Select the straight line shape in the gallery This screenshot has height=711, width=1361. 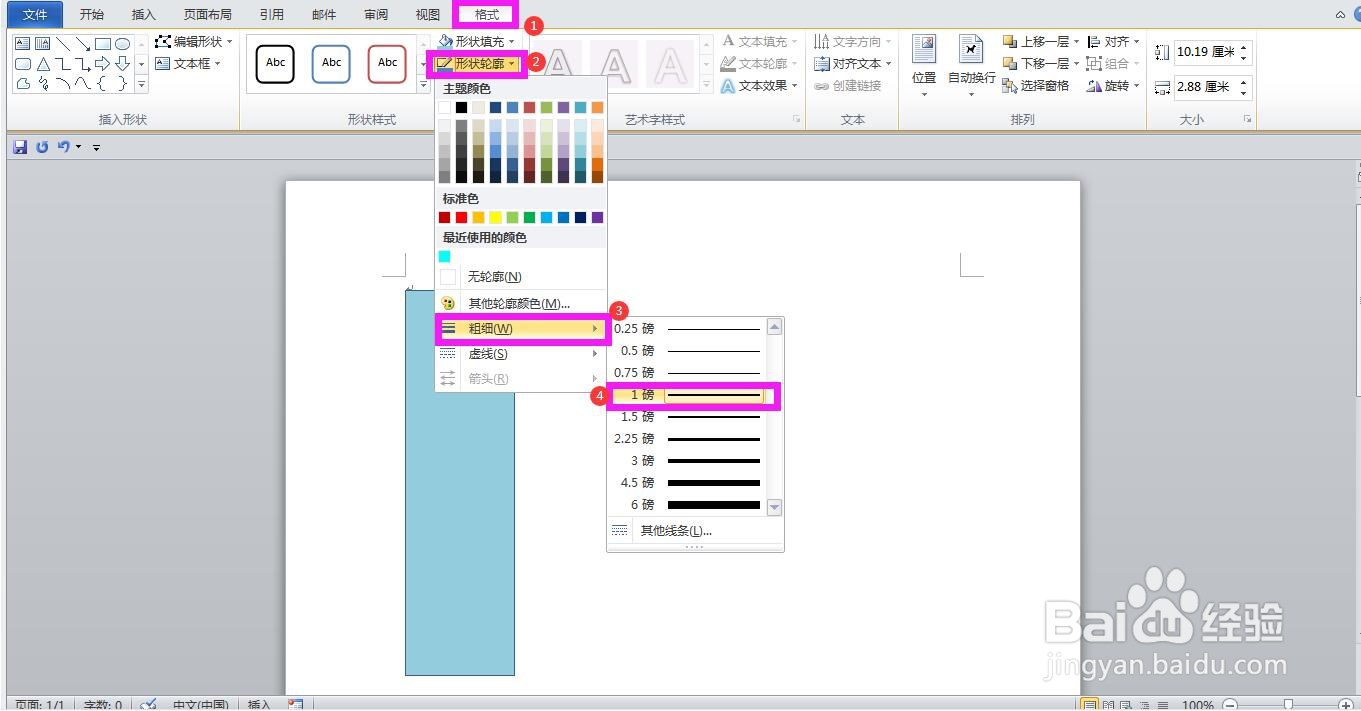tap(62, 44)
